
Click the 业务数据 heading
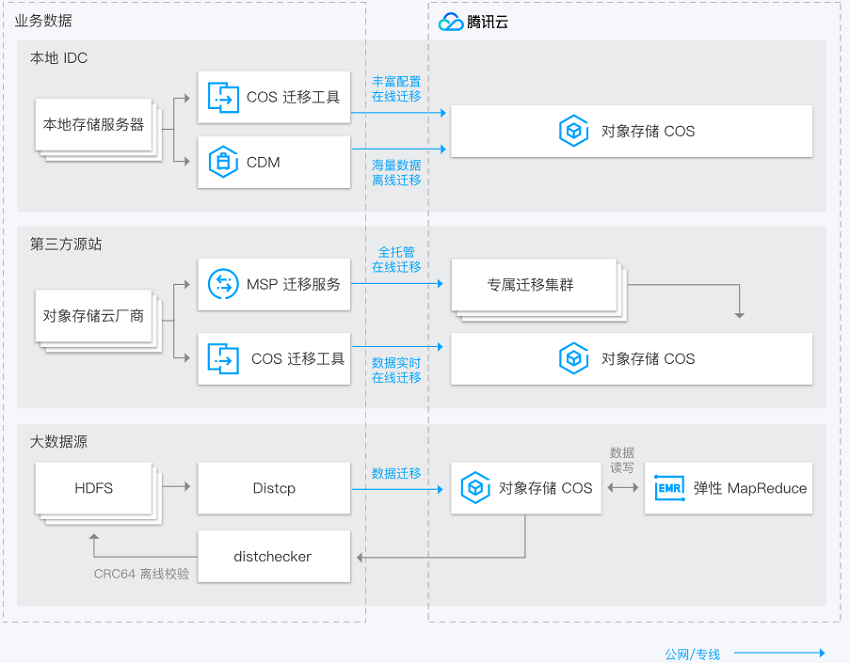(x=43, y=21)
